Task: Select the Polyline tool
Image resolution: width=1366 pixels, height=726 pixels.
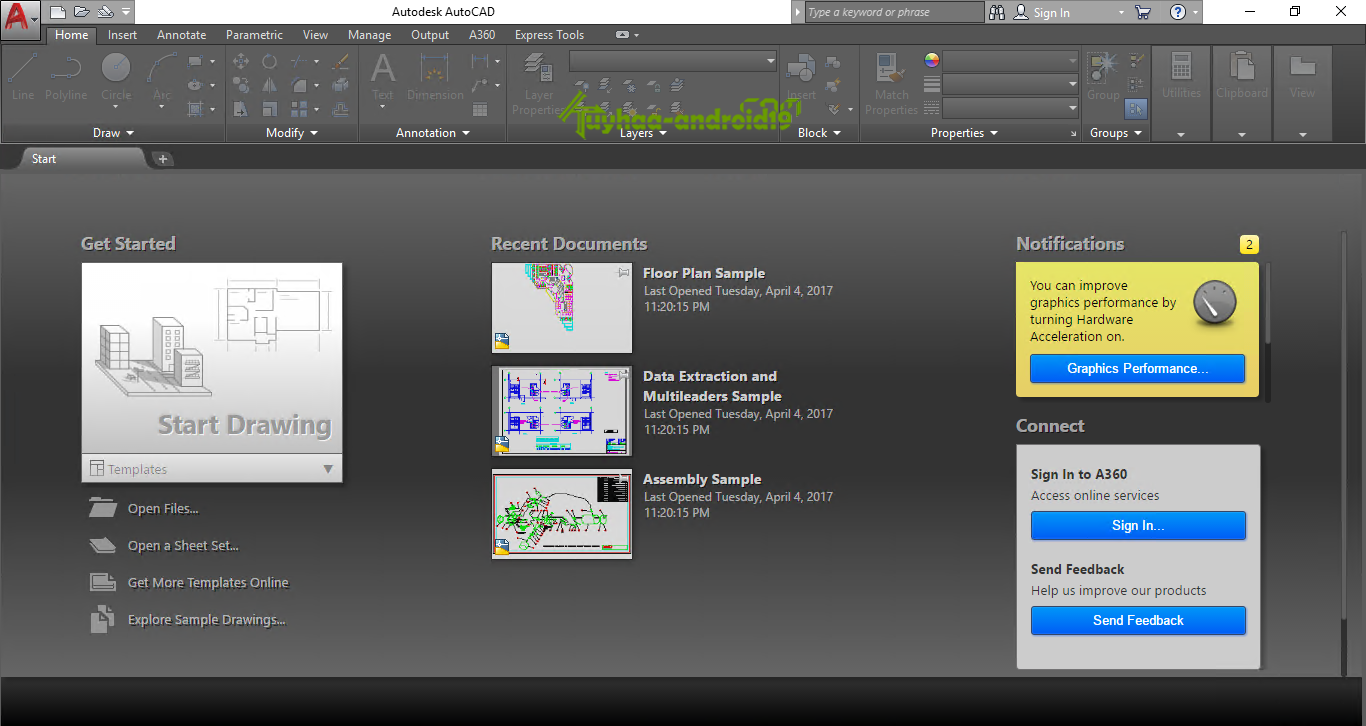Action: 66,76
